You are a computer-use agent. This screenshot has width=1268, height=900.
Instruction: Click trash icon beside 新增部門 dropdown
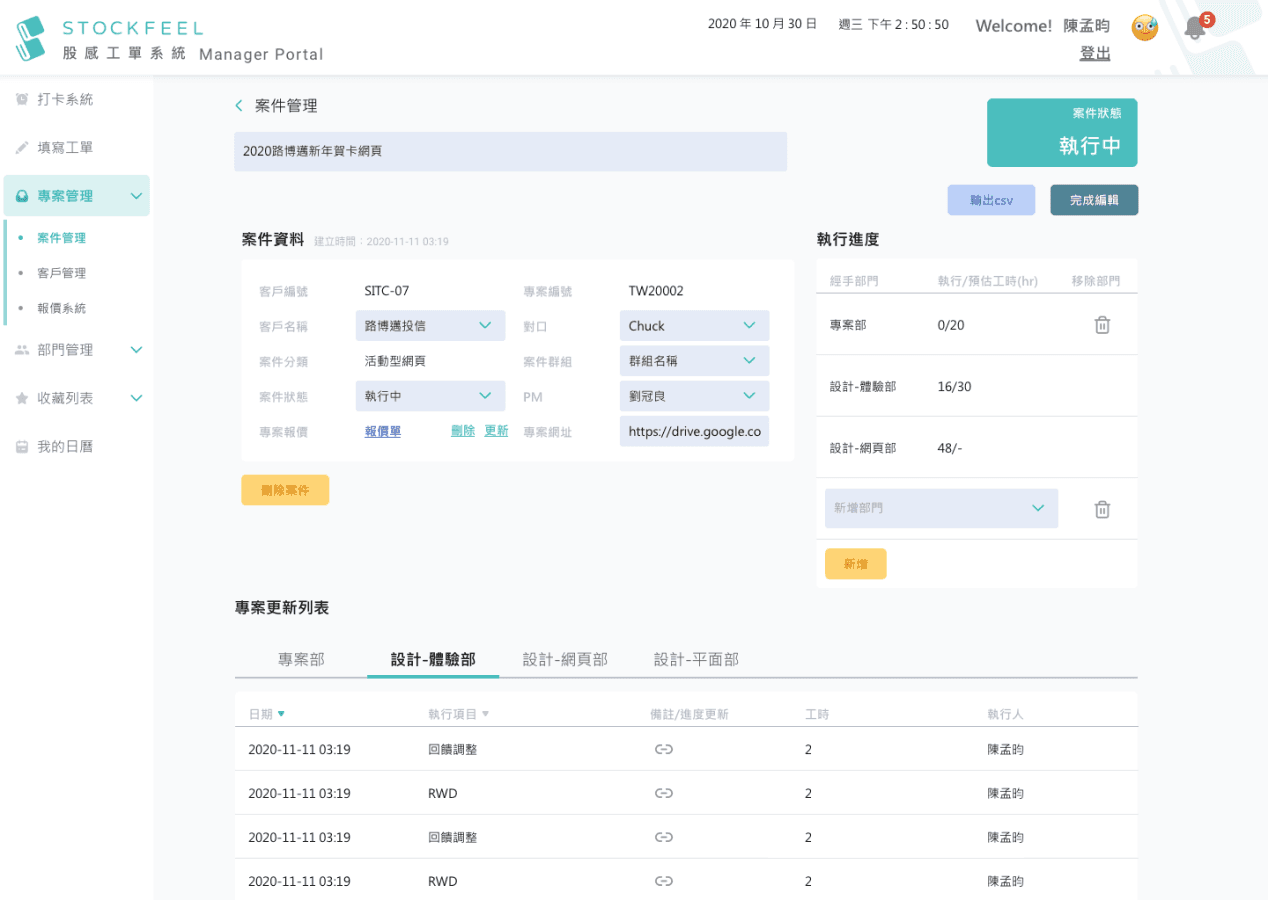(x=1102, y=509)
